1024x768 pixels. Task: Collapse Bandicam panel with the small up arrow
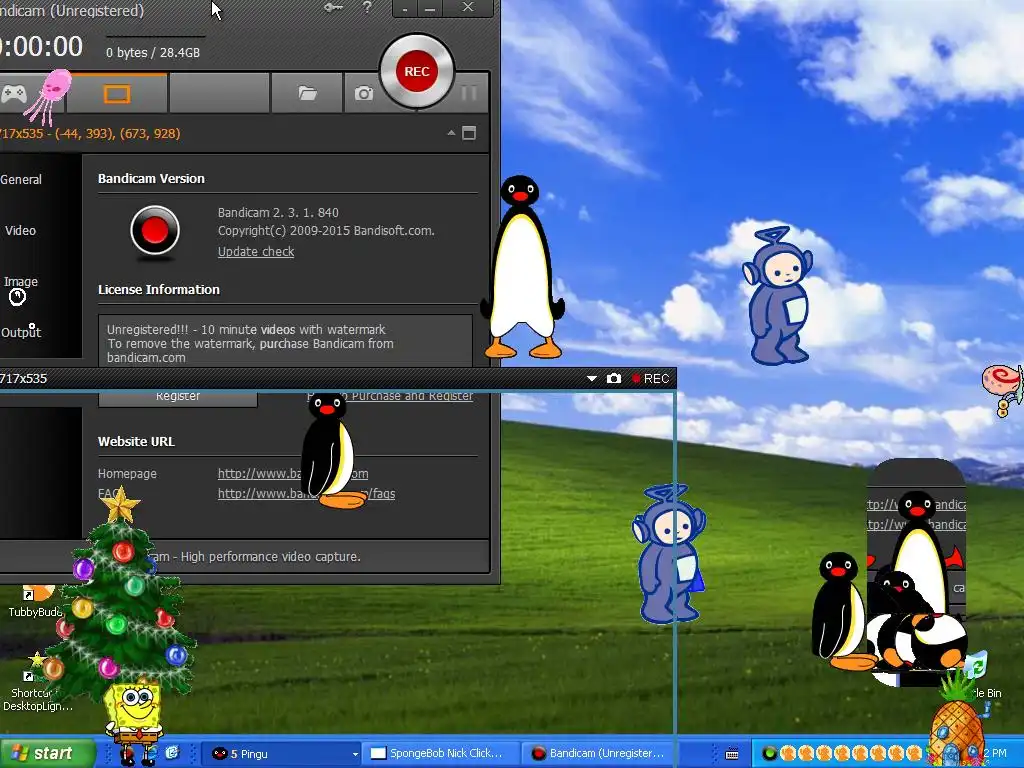[x=451, y=133]
